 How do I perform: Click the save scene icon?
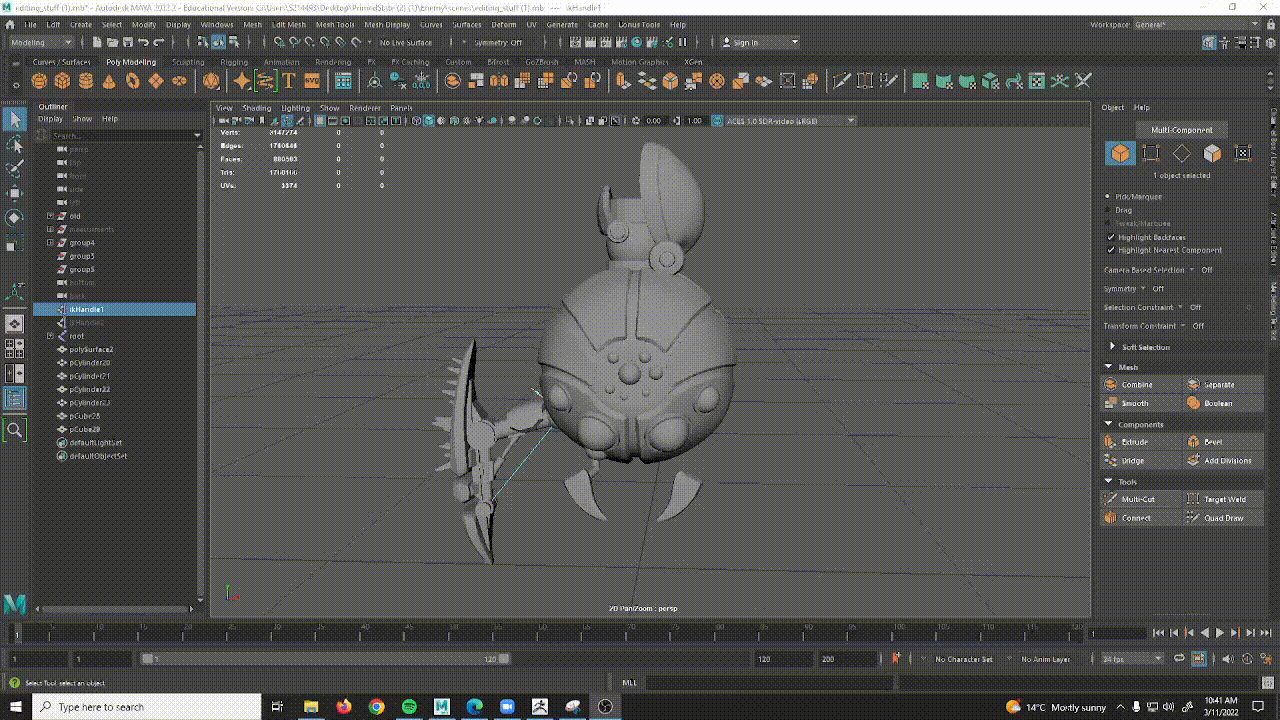[128, 42]
